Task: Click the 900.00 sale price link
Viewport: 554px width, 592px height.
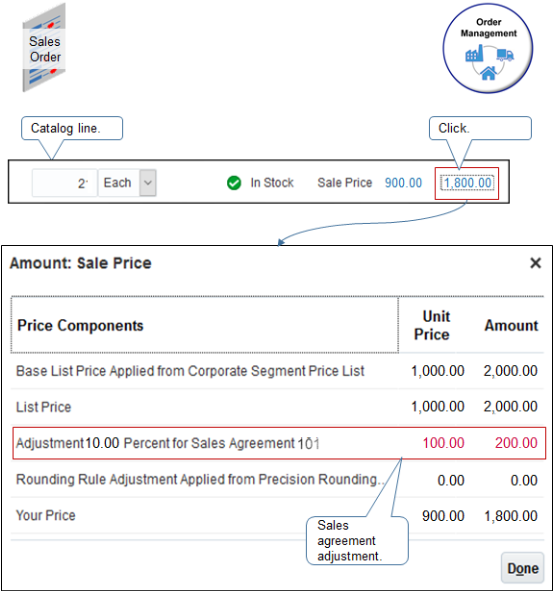Action: (403, 183)
